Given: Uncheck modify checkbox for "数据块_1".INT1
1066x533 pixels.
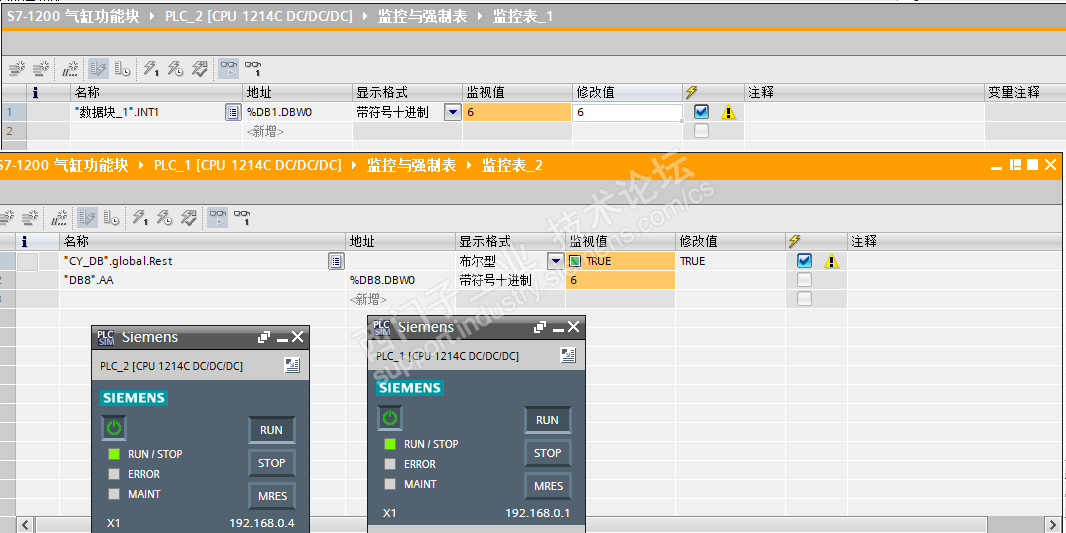Looking at the screenshot, I should [702, 112].
